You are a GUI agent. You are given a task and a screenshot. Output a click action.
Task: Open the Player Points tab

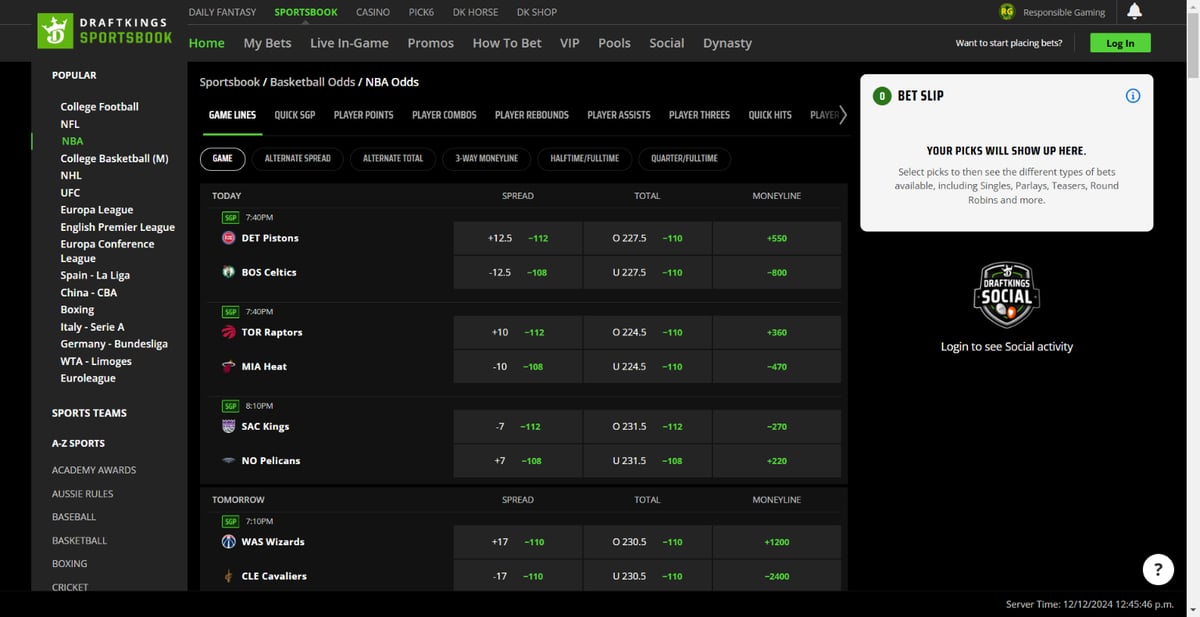click(364, 115)
